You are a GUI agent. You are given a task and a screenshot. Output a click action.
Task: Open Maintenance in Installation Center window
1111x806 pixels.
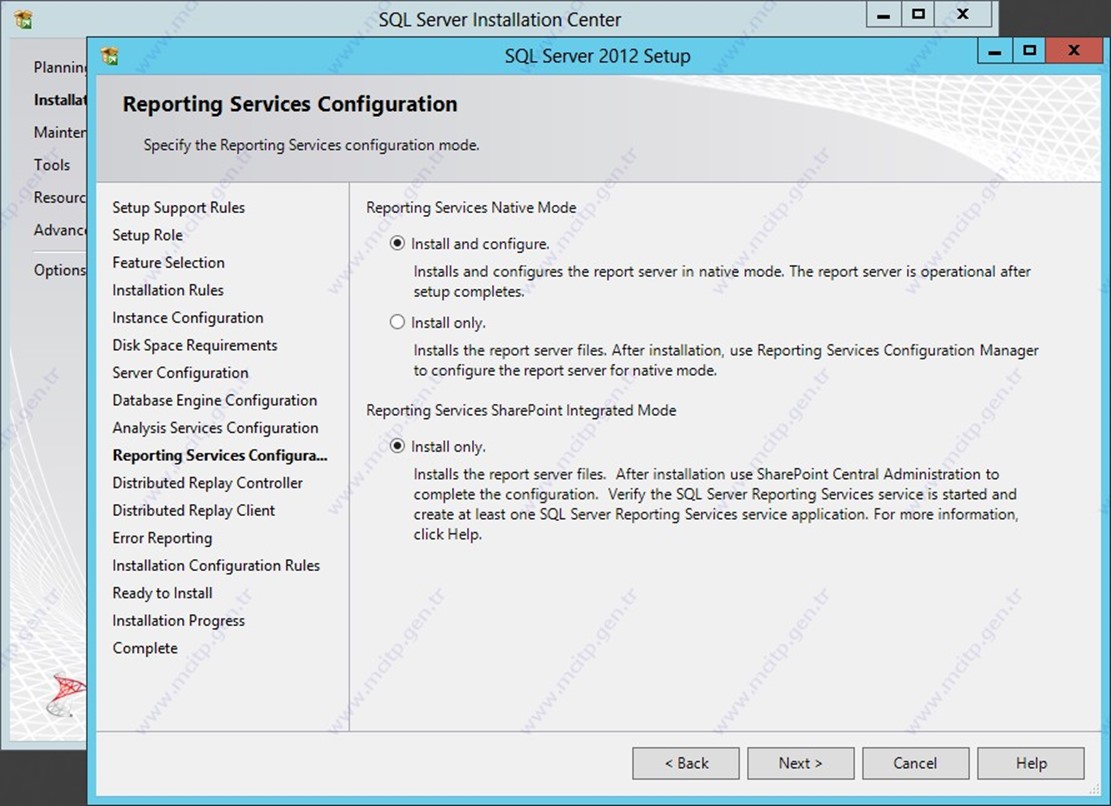click(x=60, y=132)
